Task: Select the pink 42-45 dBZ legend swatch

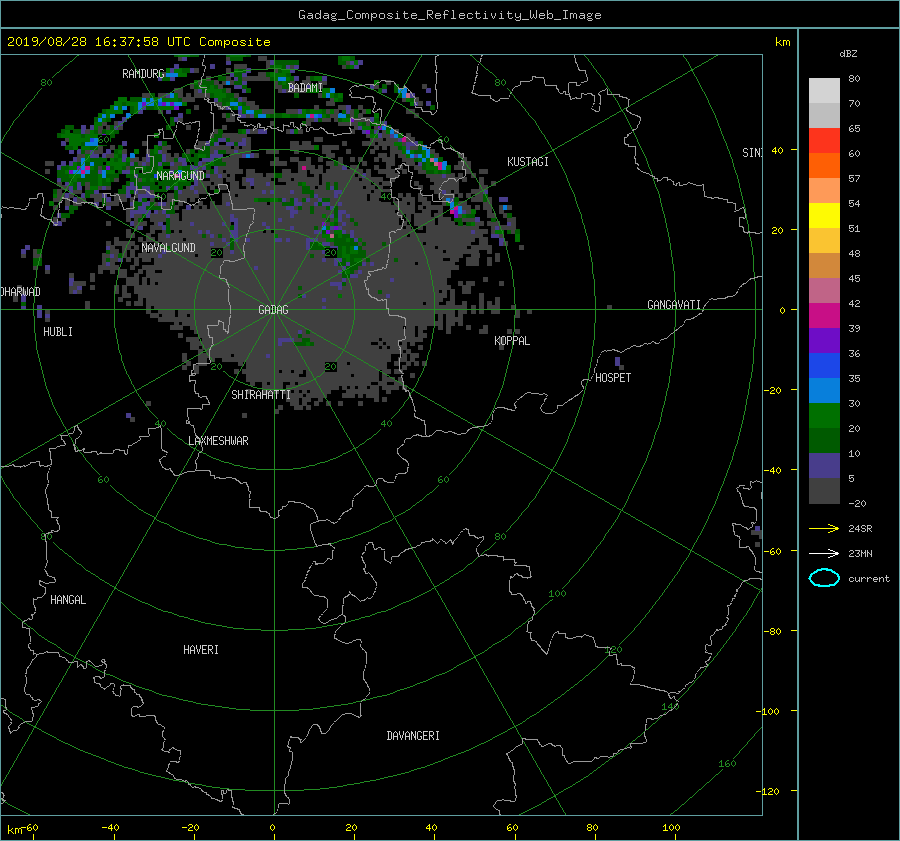Action: tap(824, 291)
